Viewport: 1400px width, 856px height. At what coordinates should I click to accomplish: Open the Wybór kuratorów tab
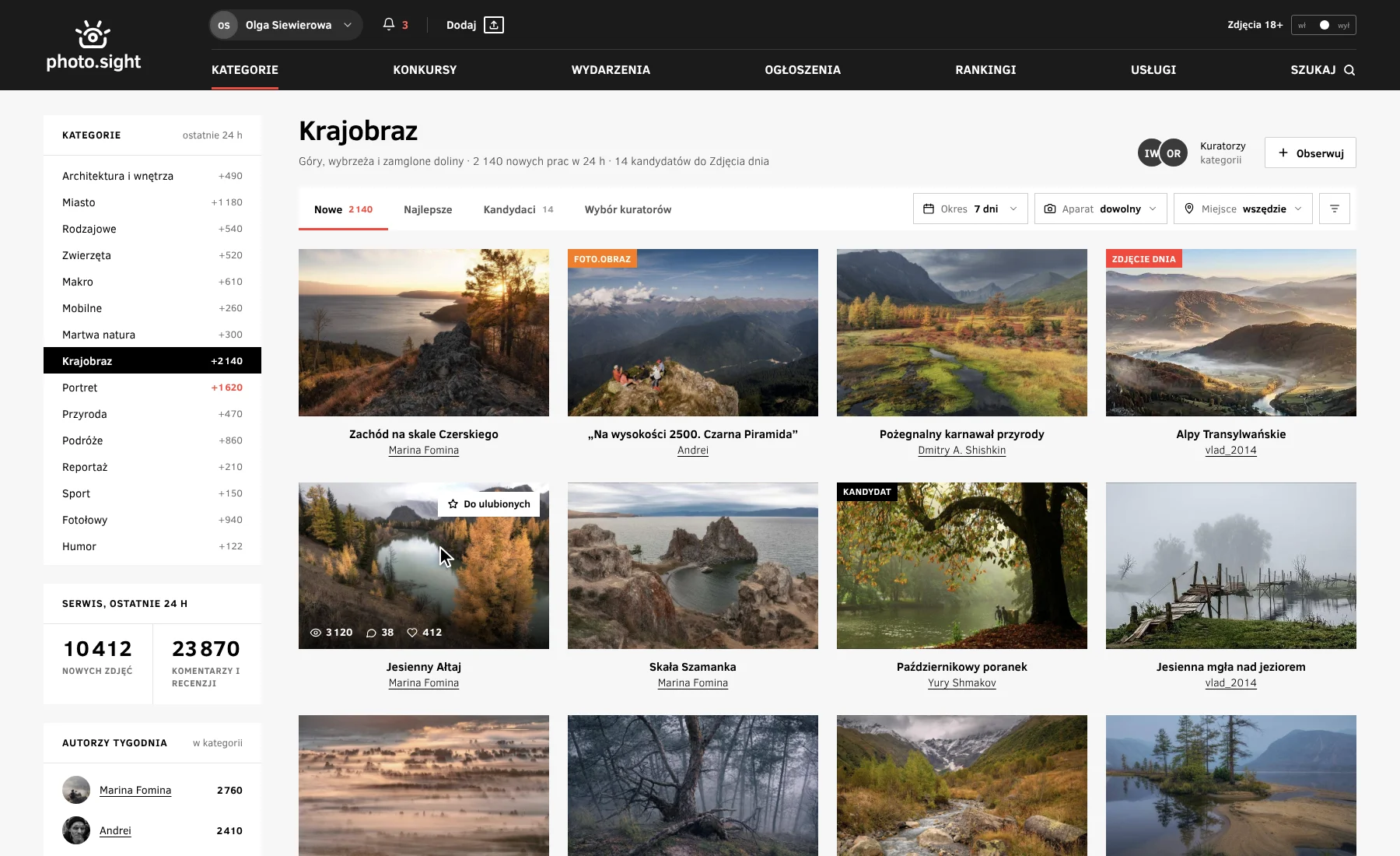tap(628, 209)
